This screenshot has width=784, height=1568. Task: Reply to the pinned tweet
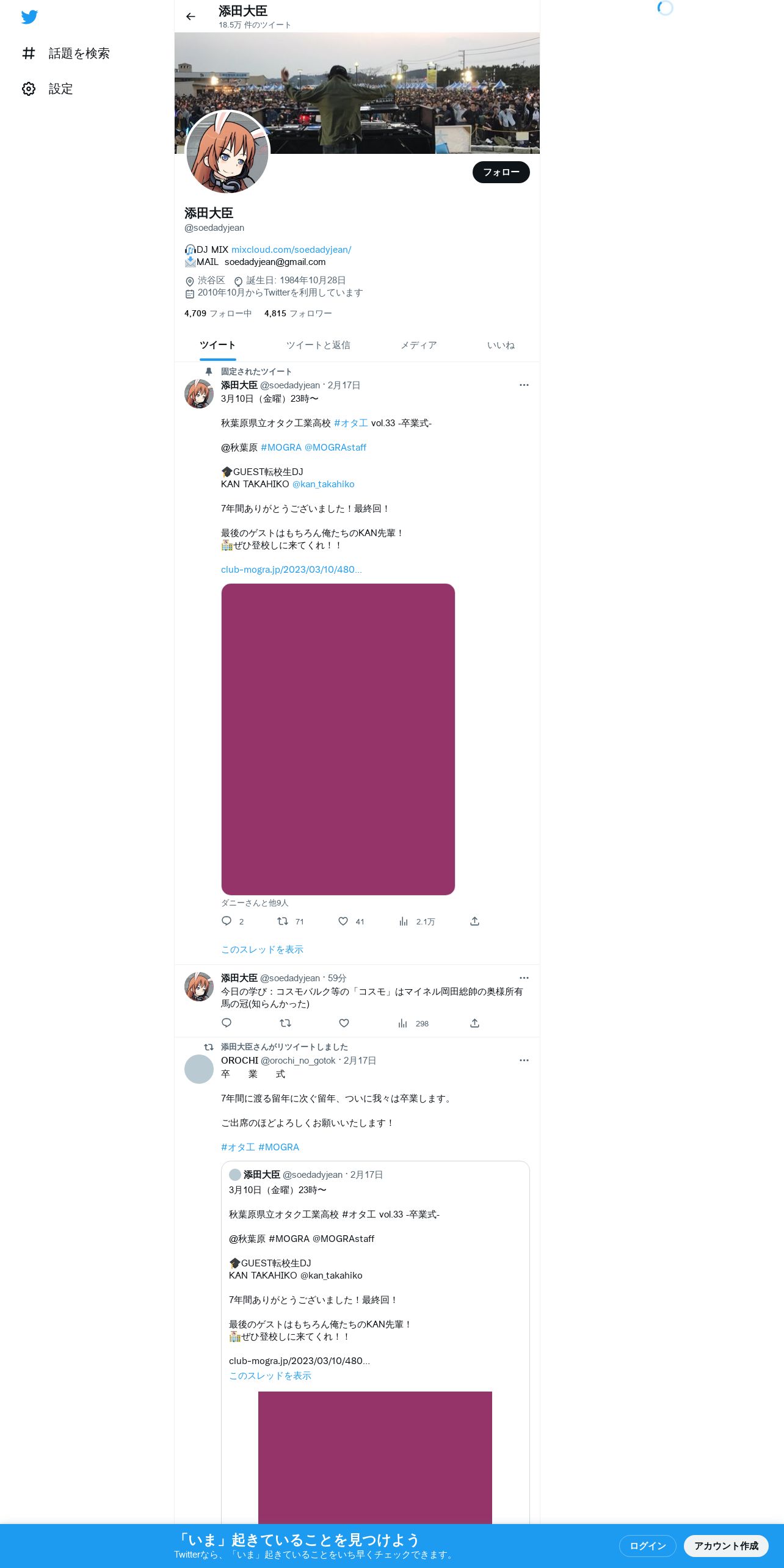click(227, 921)
